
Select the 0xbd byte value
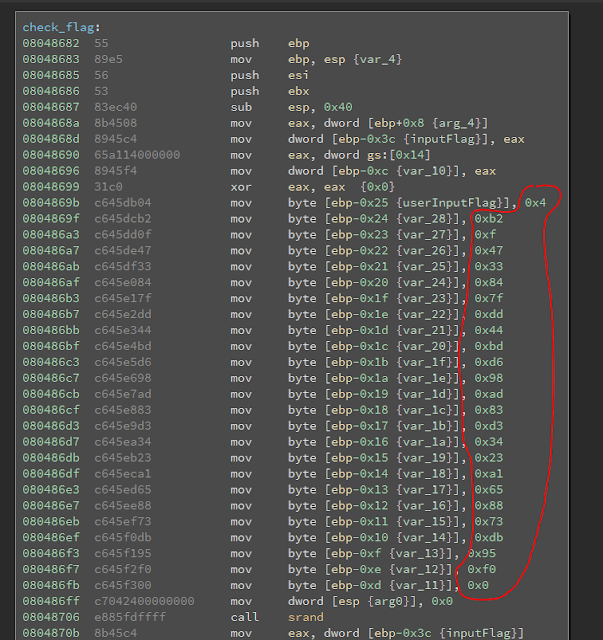click(489, 346)
